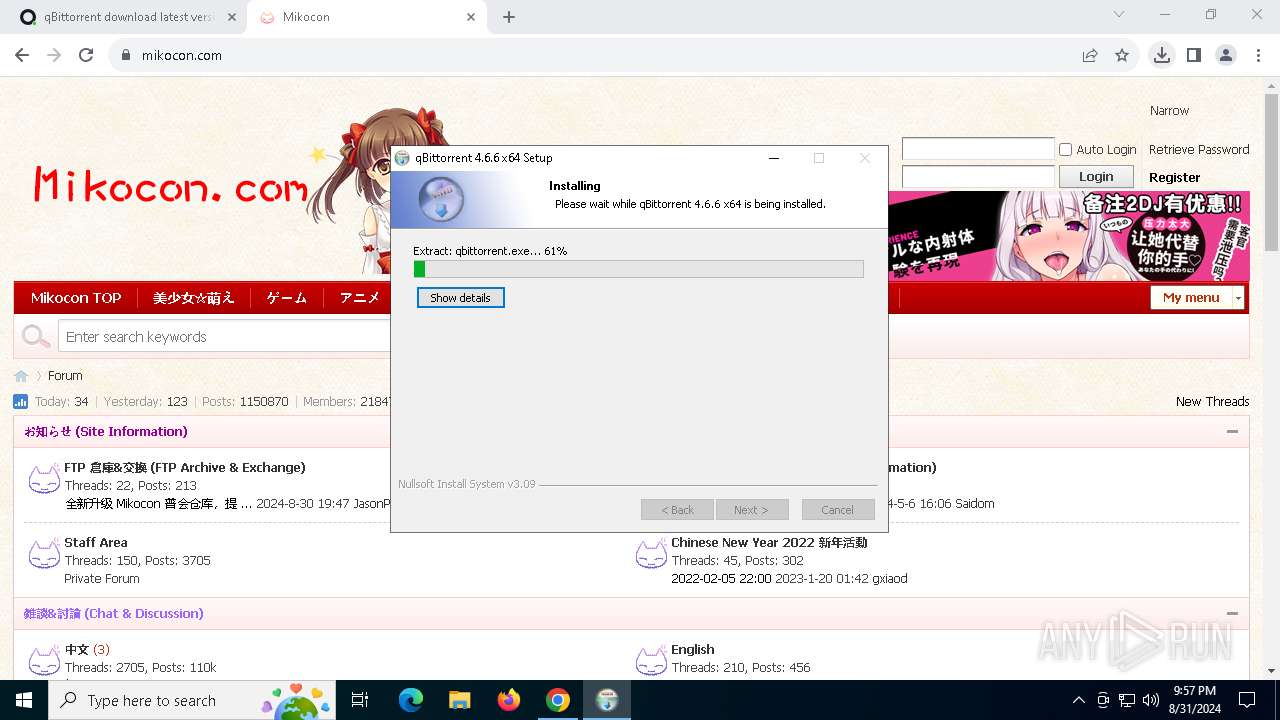Open the Windows Start menu
Screen dimensions: 1280x720
pyautogui.click(x=24, y=700)
